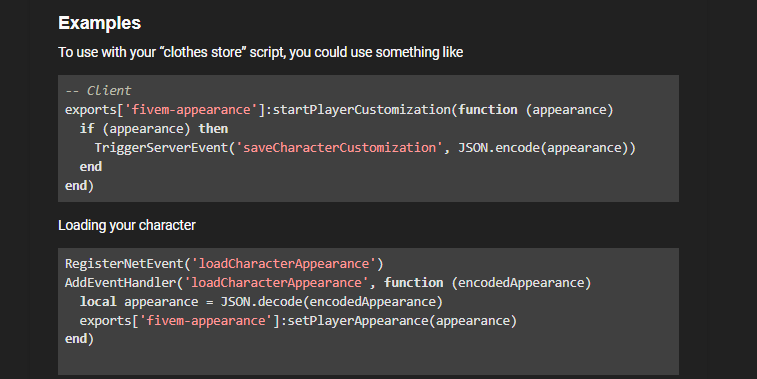757x379 pixels.
Task: Click 'saveCharacterCustomization' string
Action: click(x=339, y=148)
